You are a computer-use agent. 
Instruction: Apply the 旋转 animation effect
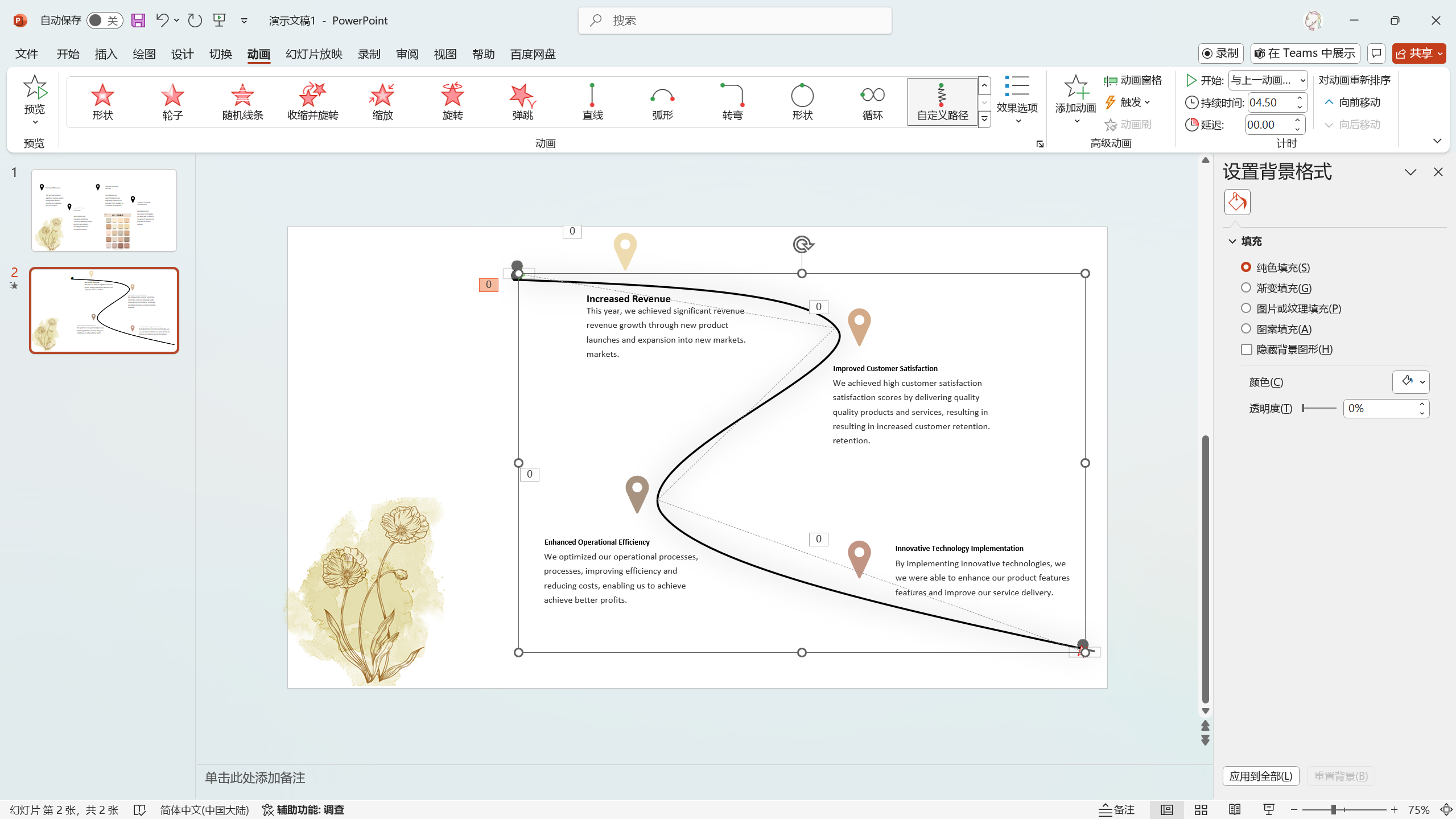[x=452, y=102]
